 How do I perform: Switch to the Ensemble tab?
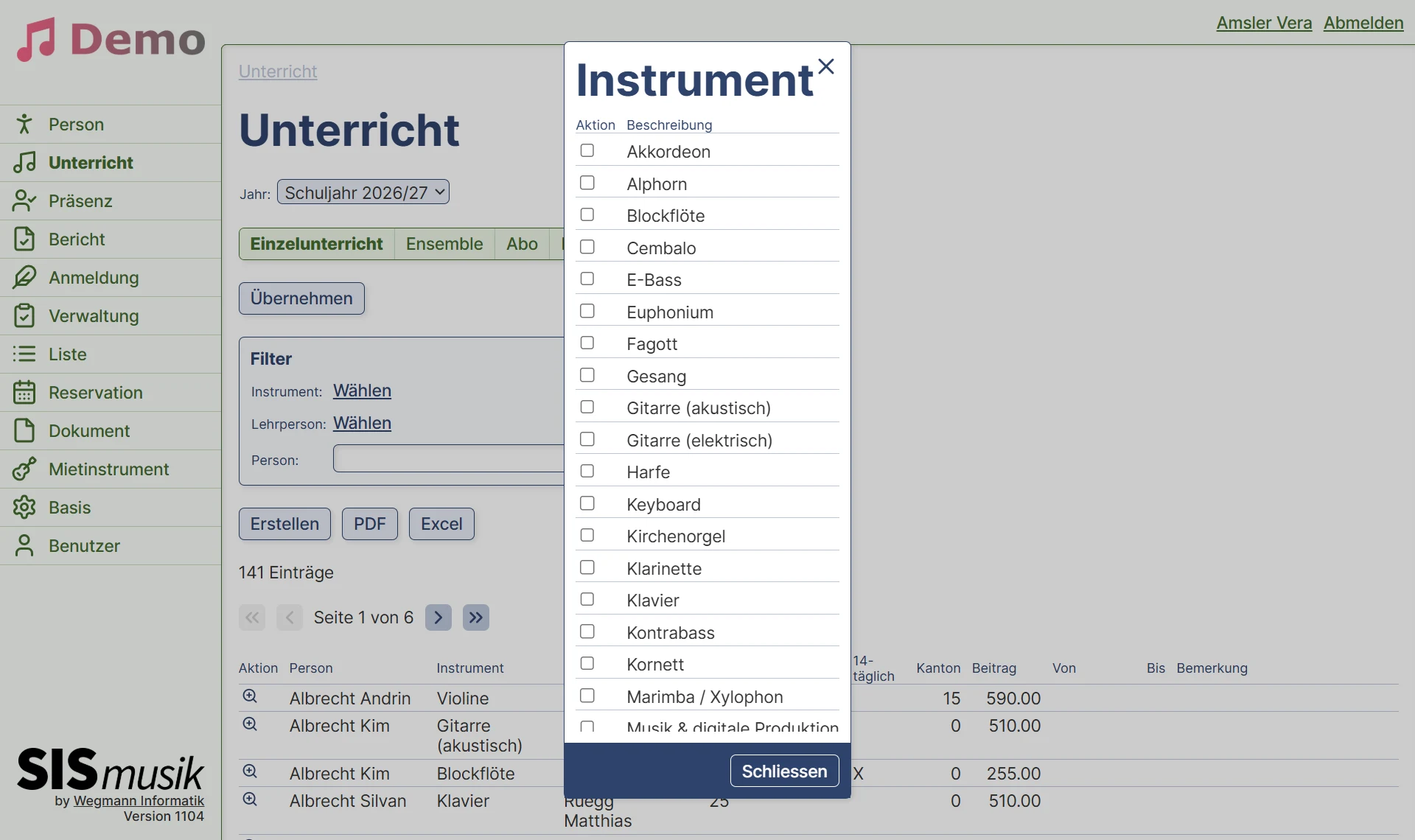click(444, 244)
